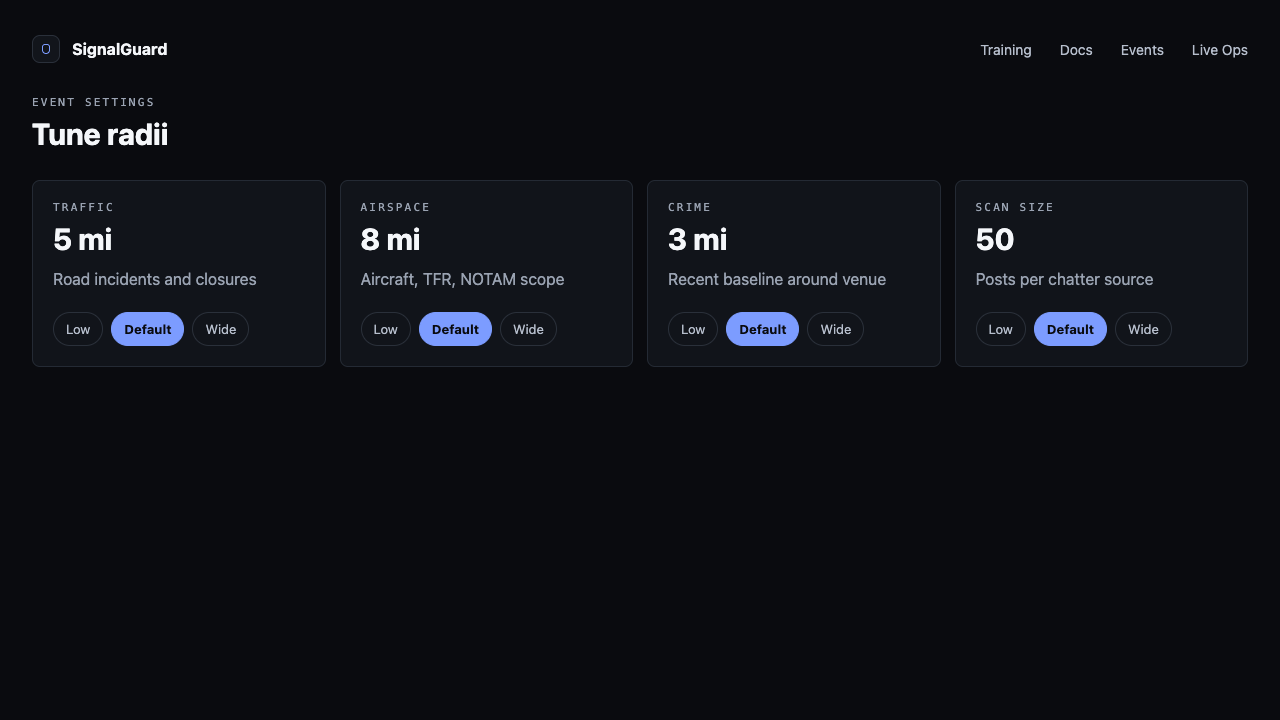Click the Crime 3 mi value

(697, 240)
